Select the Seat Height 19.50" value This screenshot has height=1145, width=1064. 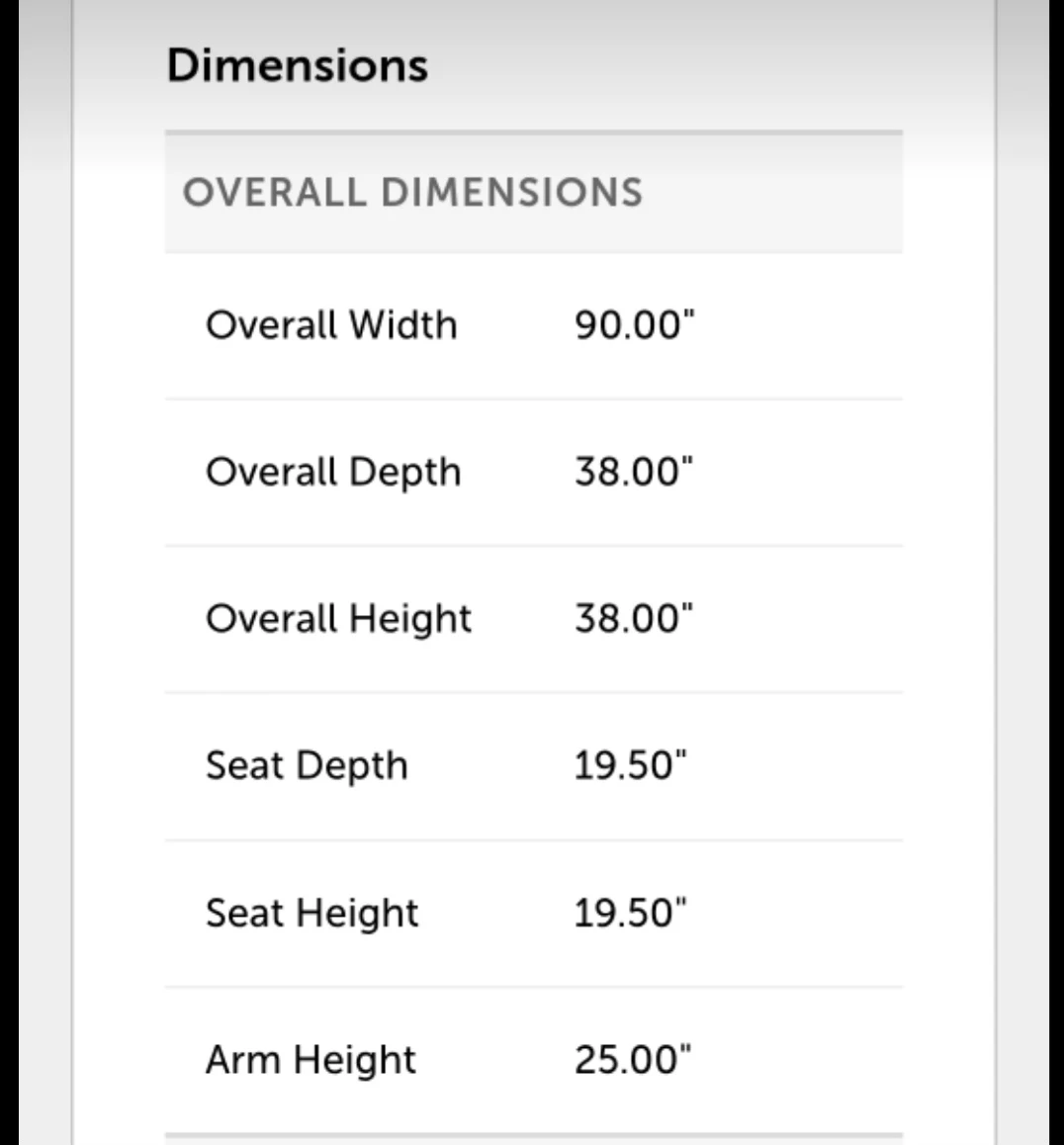coord(630,913)
